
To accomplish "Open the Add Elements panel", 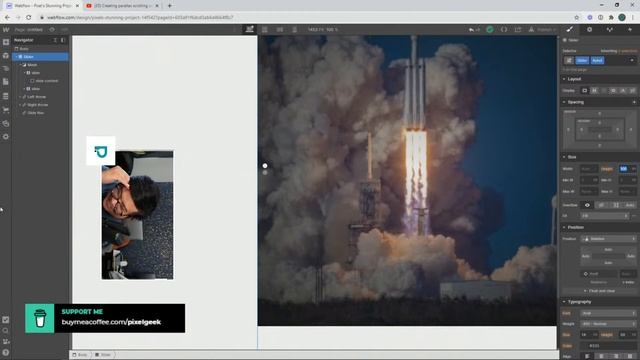I will coord(6,42).
